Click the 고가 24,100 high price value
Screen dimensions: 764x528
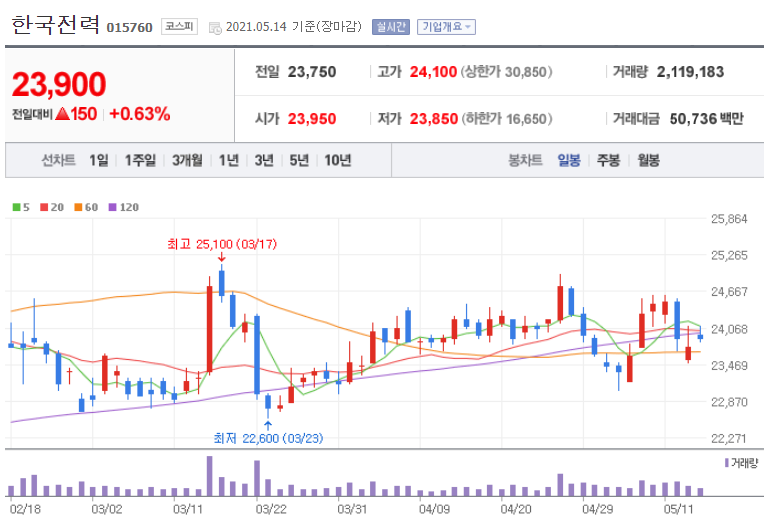433,72
